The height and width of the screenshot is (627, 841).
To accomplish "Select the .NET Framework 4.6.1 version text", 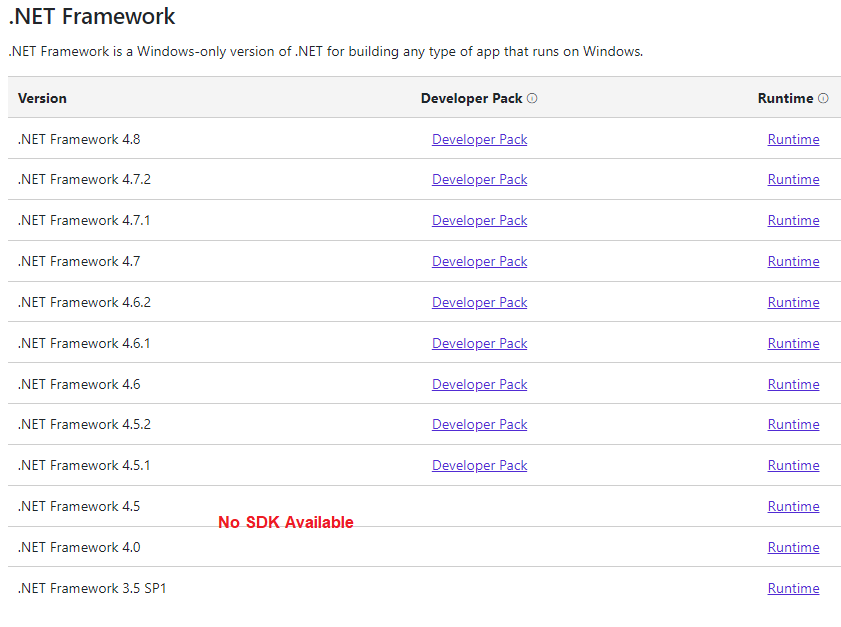I will click(84, 343).
